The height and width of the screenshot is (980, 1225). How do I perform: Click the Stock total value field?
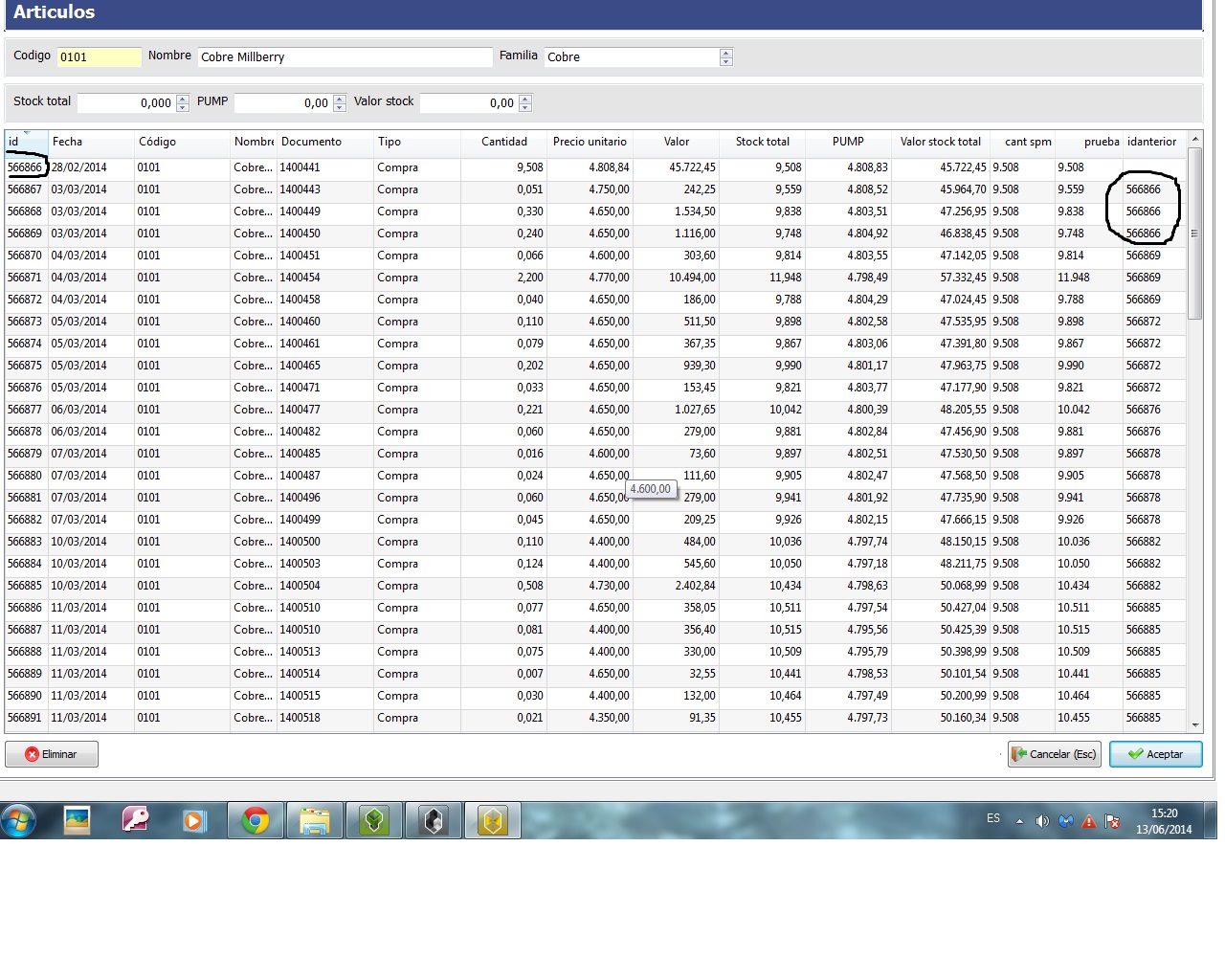click(126, 103)
